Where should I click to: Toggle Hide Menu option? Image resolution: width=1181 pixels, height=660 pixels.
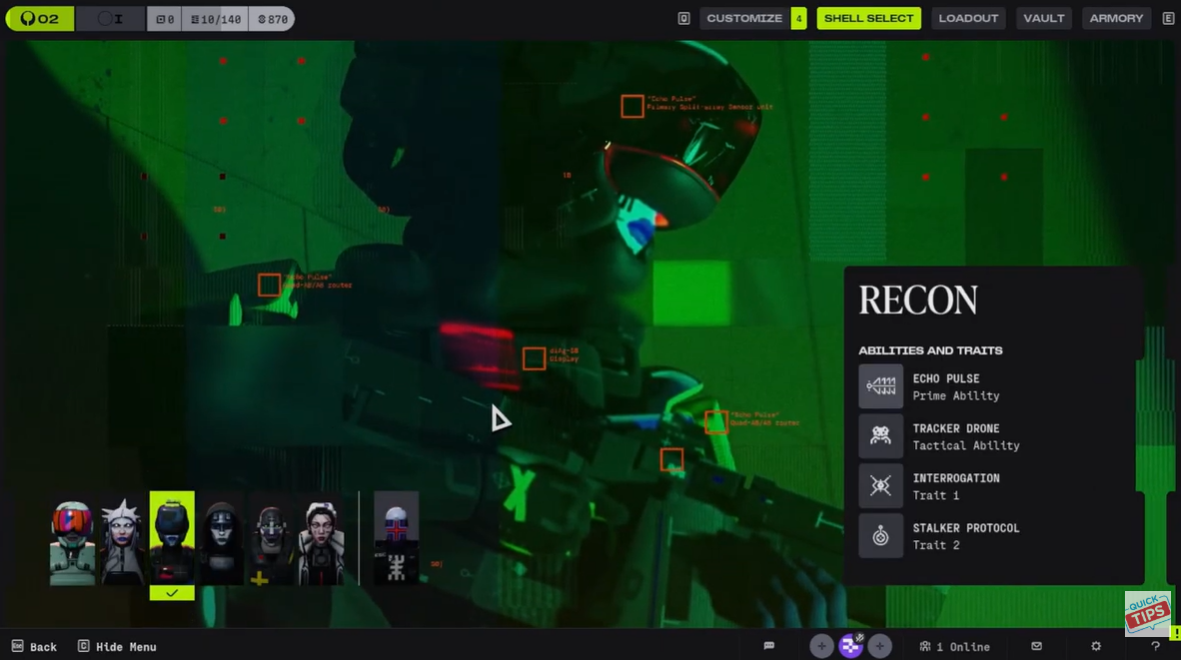click(117, 647)
